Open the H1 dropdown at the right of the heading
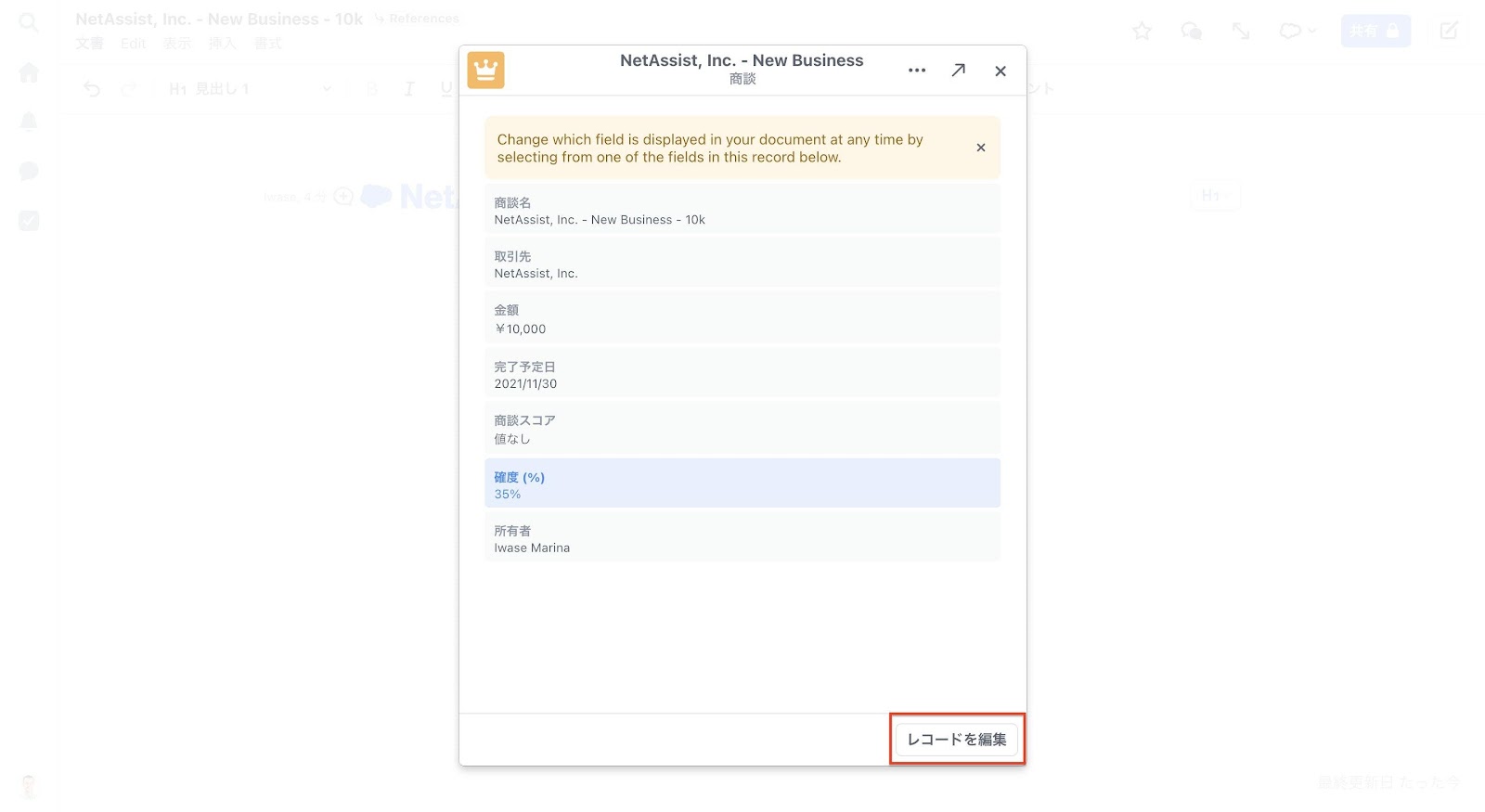The width and height of the screenshot is (1485, 812). [x=1215, y=196]
